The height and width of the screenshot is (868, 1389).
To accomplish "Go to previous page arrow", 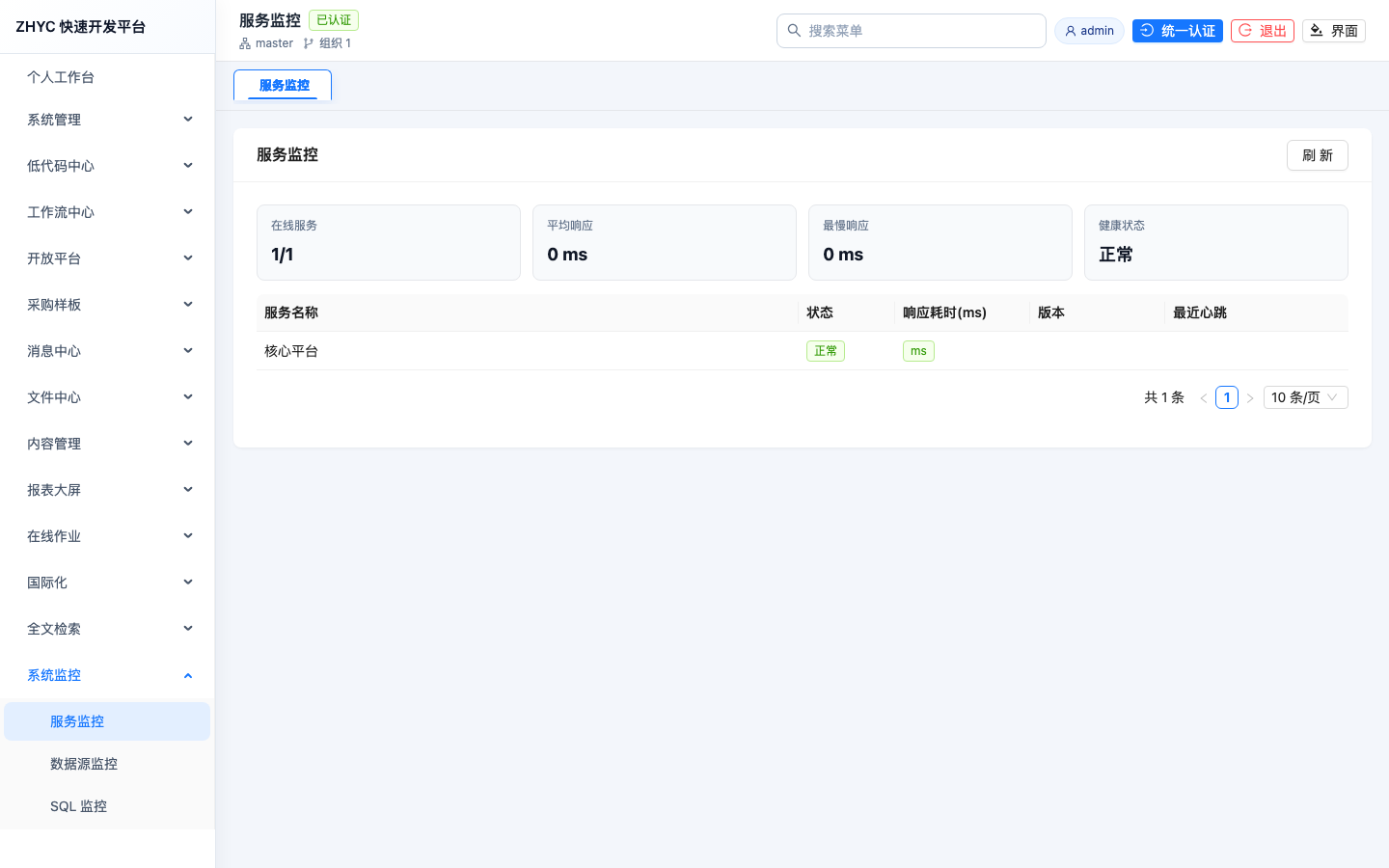I will (1204, 397).
